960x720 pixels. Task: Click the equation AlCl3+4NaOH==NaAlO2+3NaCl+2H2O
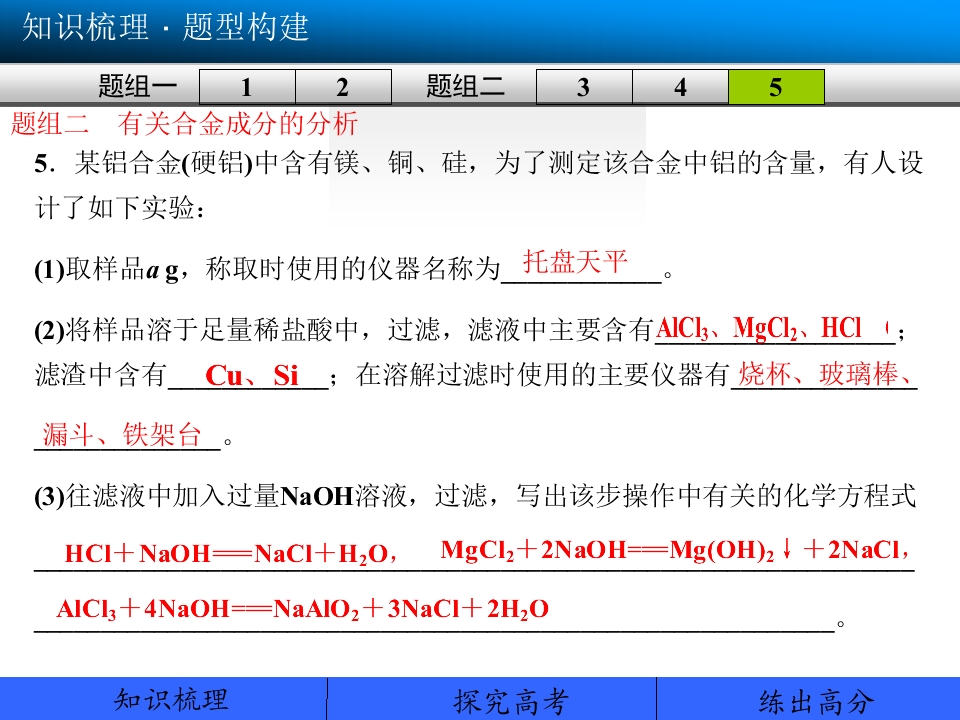tap(302, 609)
